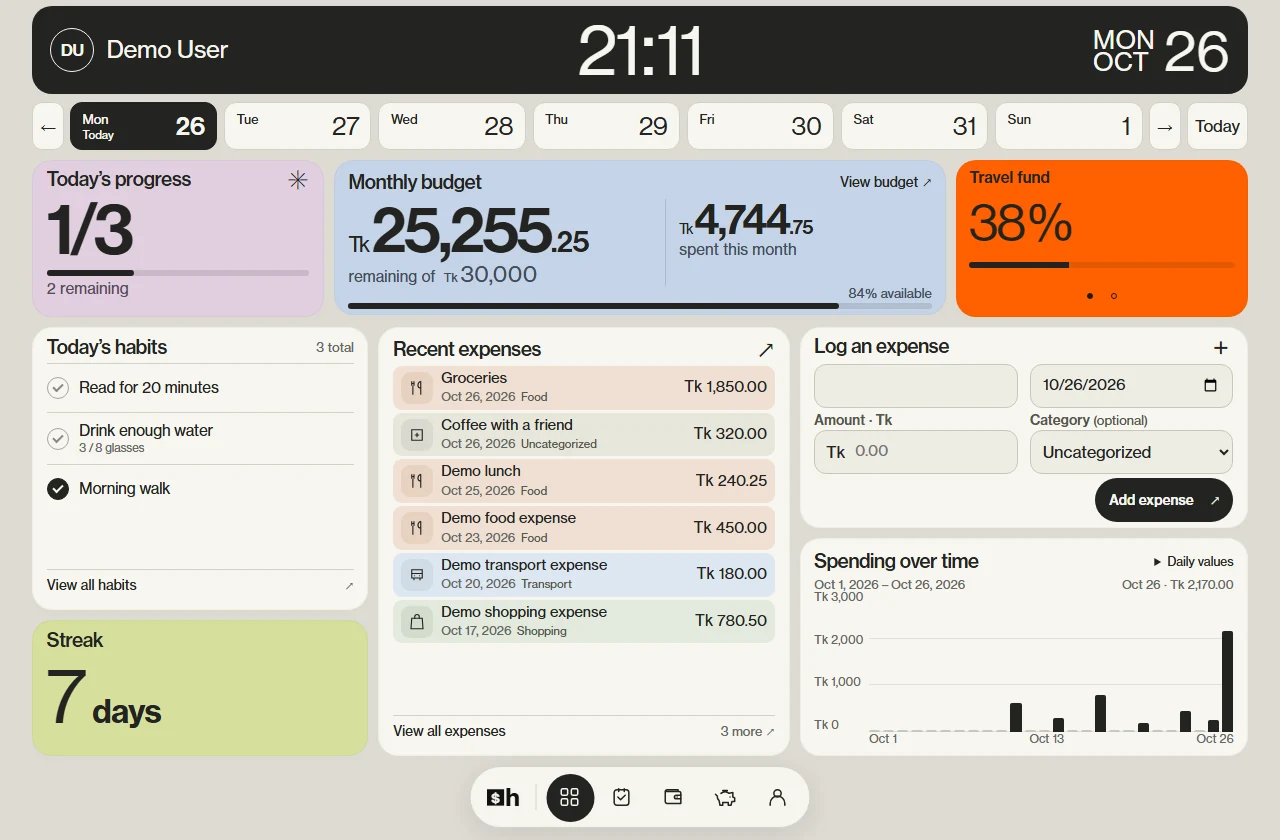The image size is (1280, 840).
Task: Open the profile via the person nav icon
Action: (x=778, y=797)
